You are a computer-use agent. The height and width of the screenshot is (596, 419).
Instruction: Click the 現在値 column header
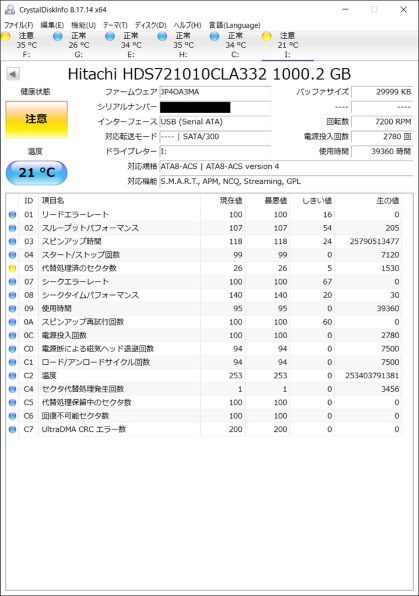pos(222,201)
